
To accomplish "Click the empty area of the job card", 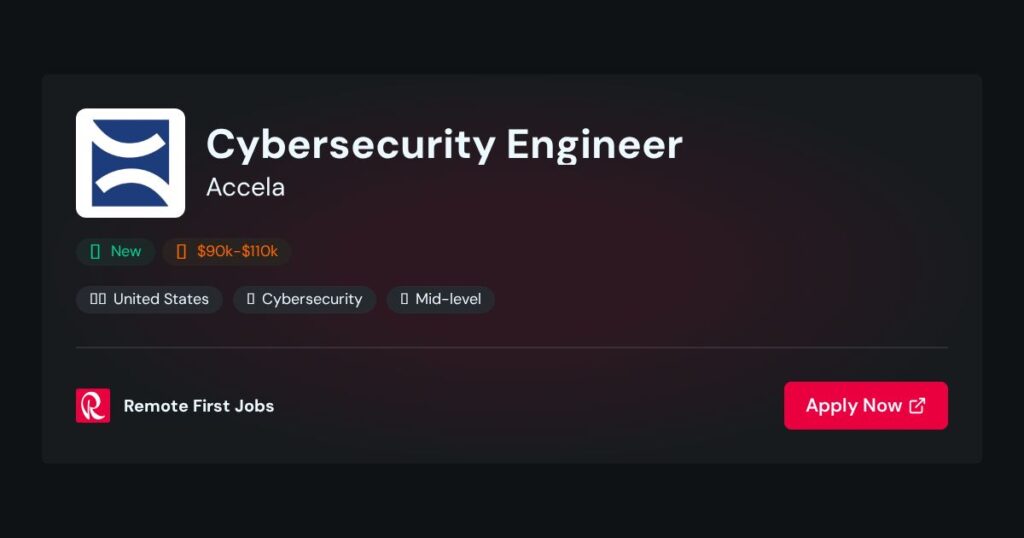I will pyautogui.click(x=718, y=261).
